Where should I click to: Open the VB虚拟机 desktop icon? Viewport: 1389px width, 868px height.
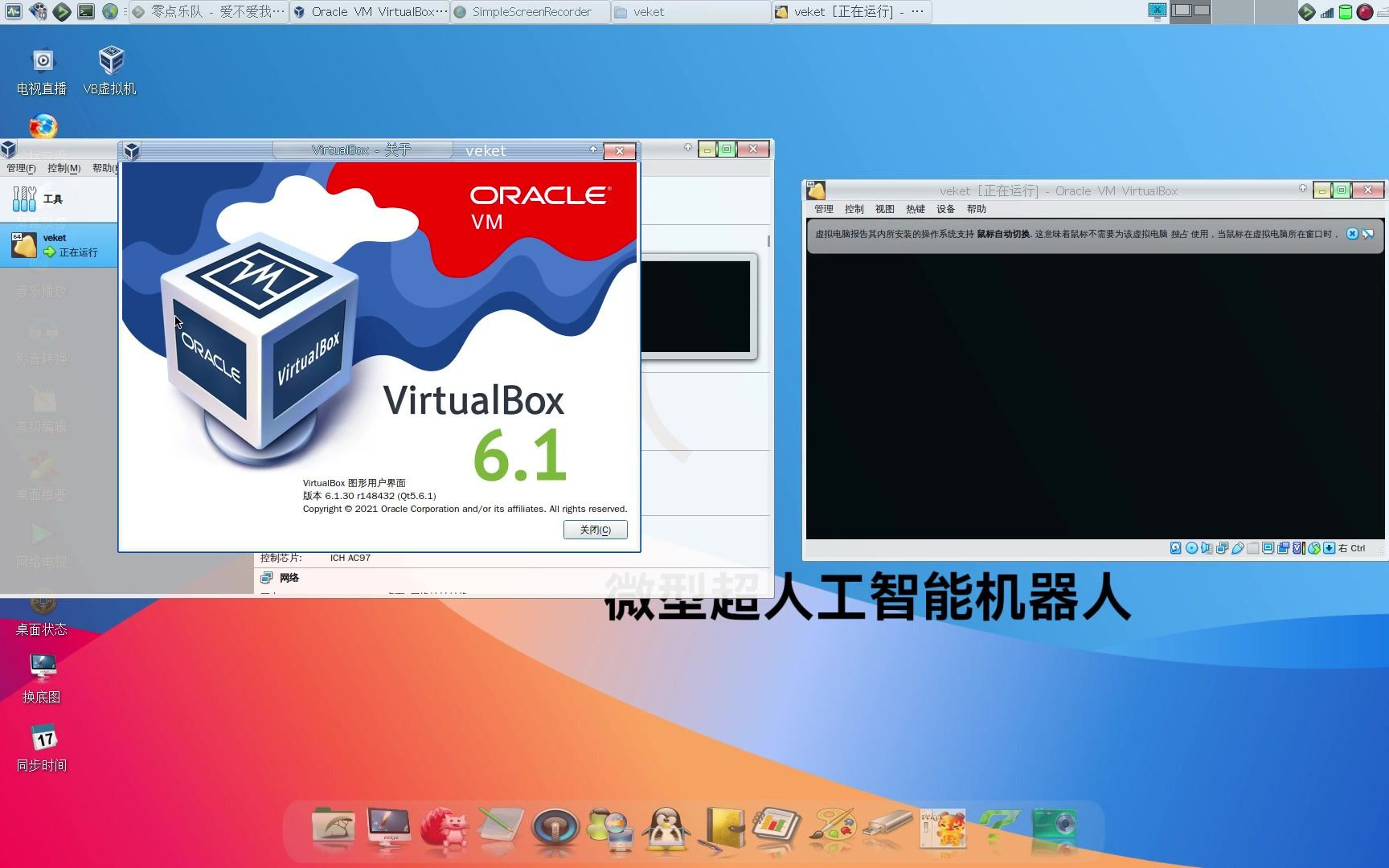coord(110,71)
